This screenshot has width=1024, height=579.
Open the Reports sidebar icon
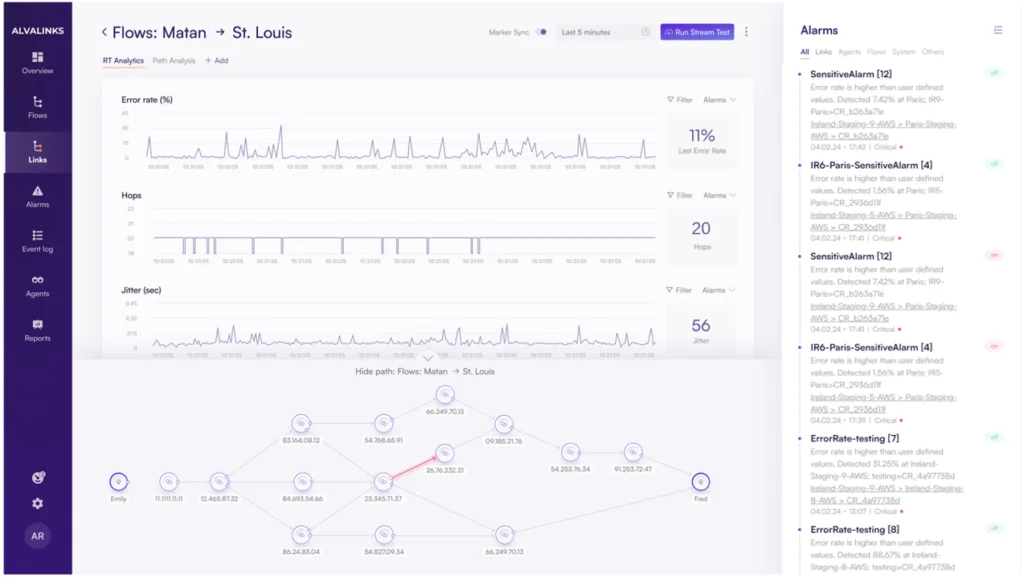pos(37,330)
